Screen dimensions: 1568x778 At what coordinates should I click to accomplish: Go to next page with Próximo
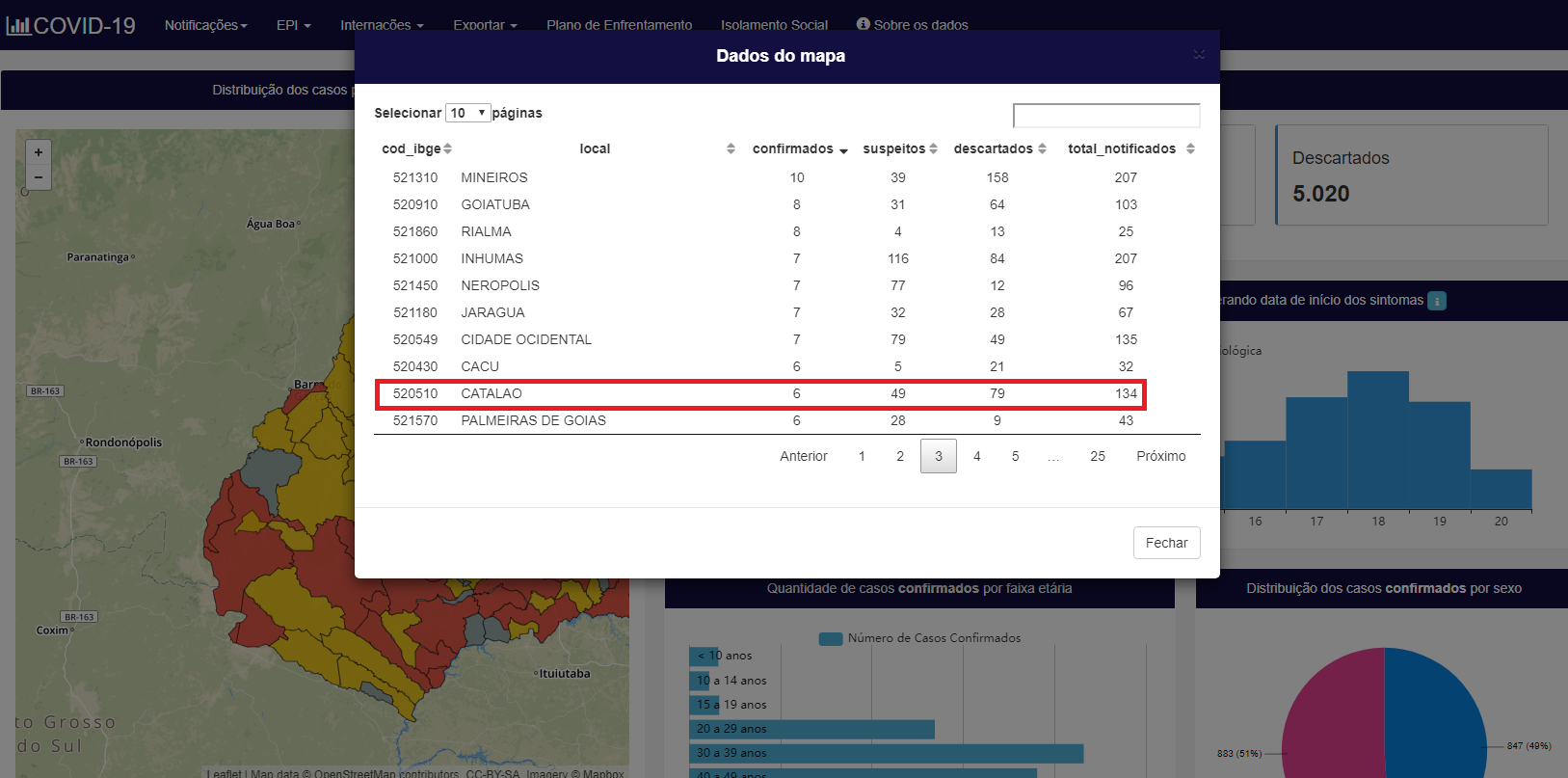point(1160,456)
